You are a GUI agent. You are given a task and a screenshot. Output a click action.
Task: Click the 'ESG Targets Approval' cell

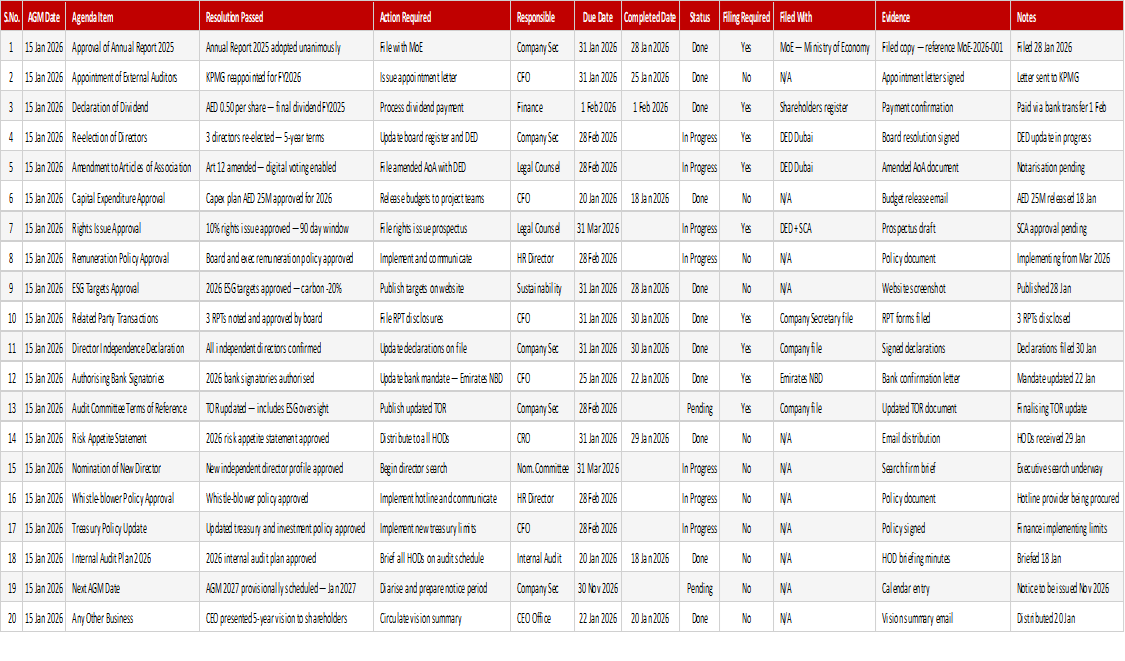click(x=132, y=288)
